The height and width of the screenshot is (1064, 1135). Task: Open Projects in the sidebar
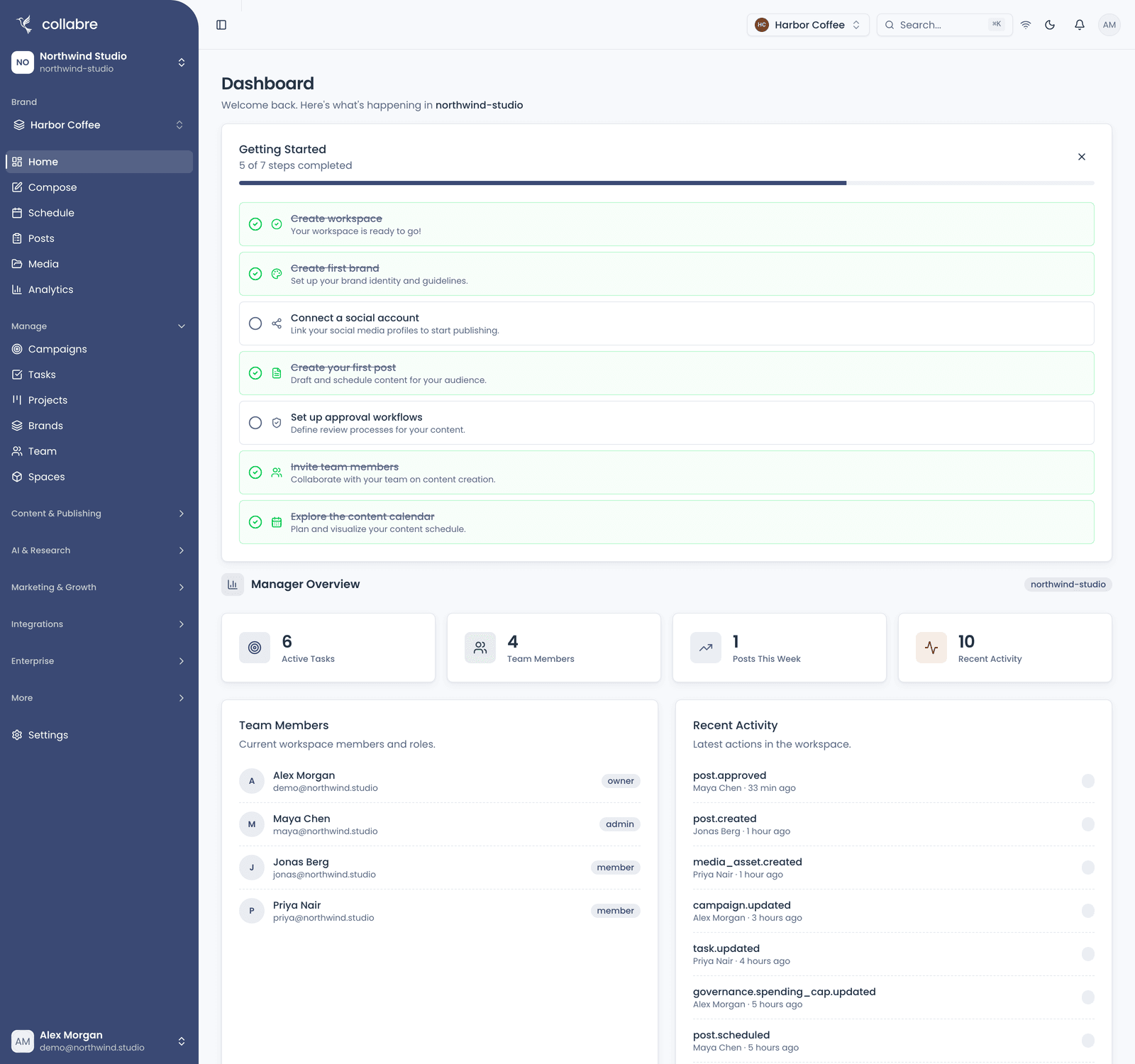(99, 400)
